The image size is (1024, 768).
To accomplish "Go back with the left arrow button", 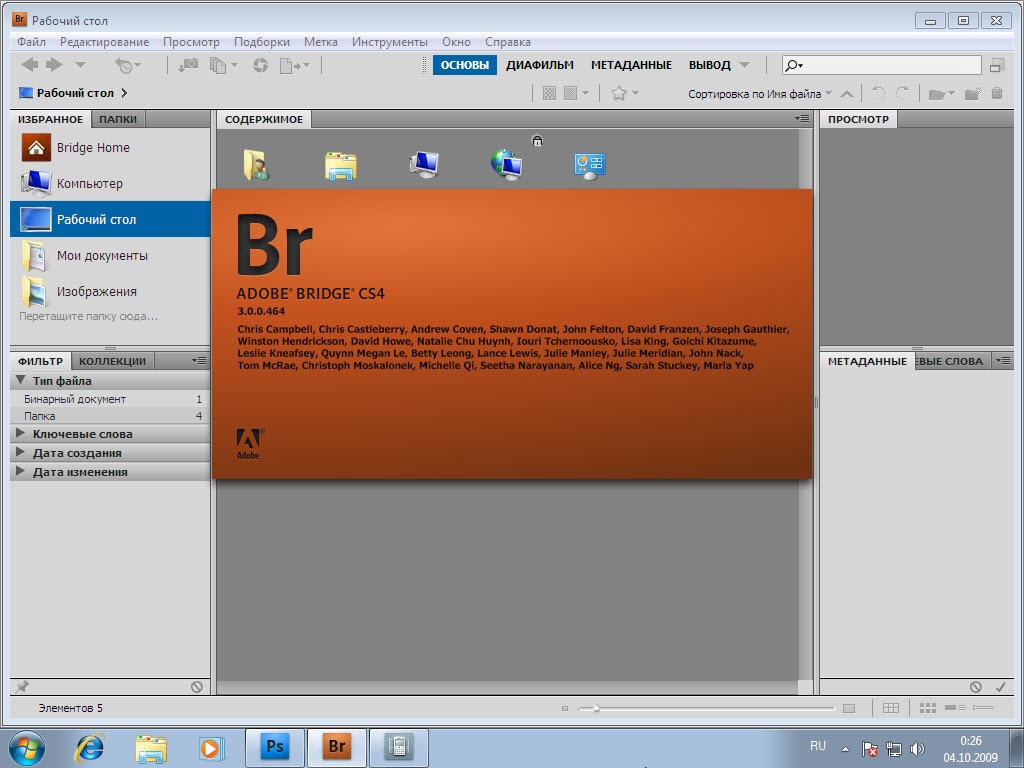I will click(x=29, y=65).
